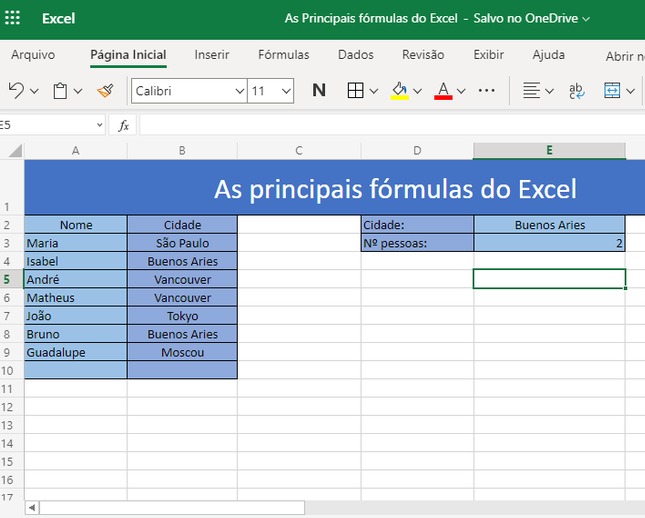Open the Arquivo menu
Screen dimensions: 645x518
tap(33, 55)
